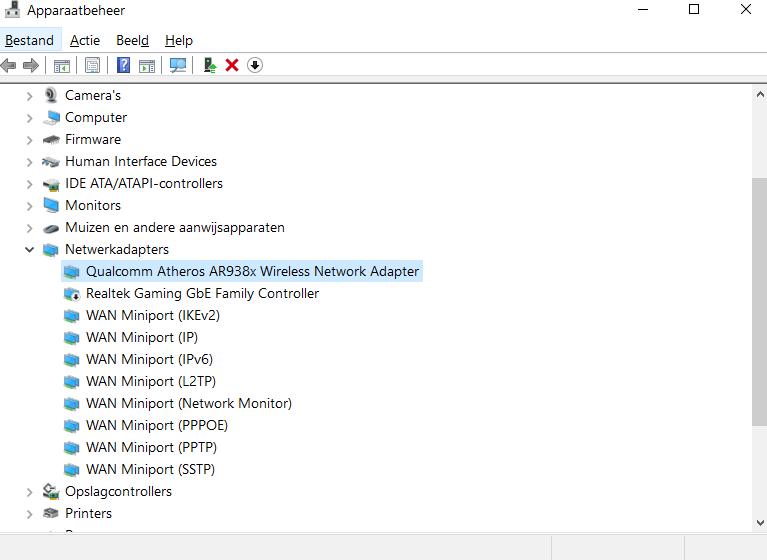Image resolution: width=767 pixels, height=560 pixels.
Task: Select the Opslagcontrollers label
Action: coord(118,492)
